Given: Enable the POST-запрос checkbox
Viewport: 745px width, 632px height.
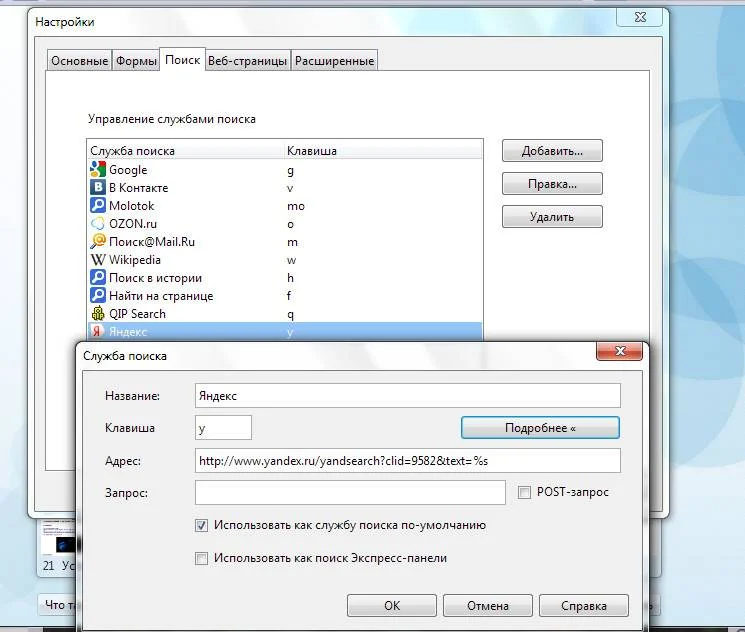Looking at the screenshot, I should click(524, 492).
